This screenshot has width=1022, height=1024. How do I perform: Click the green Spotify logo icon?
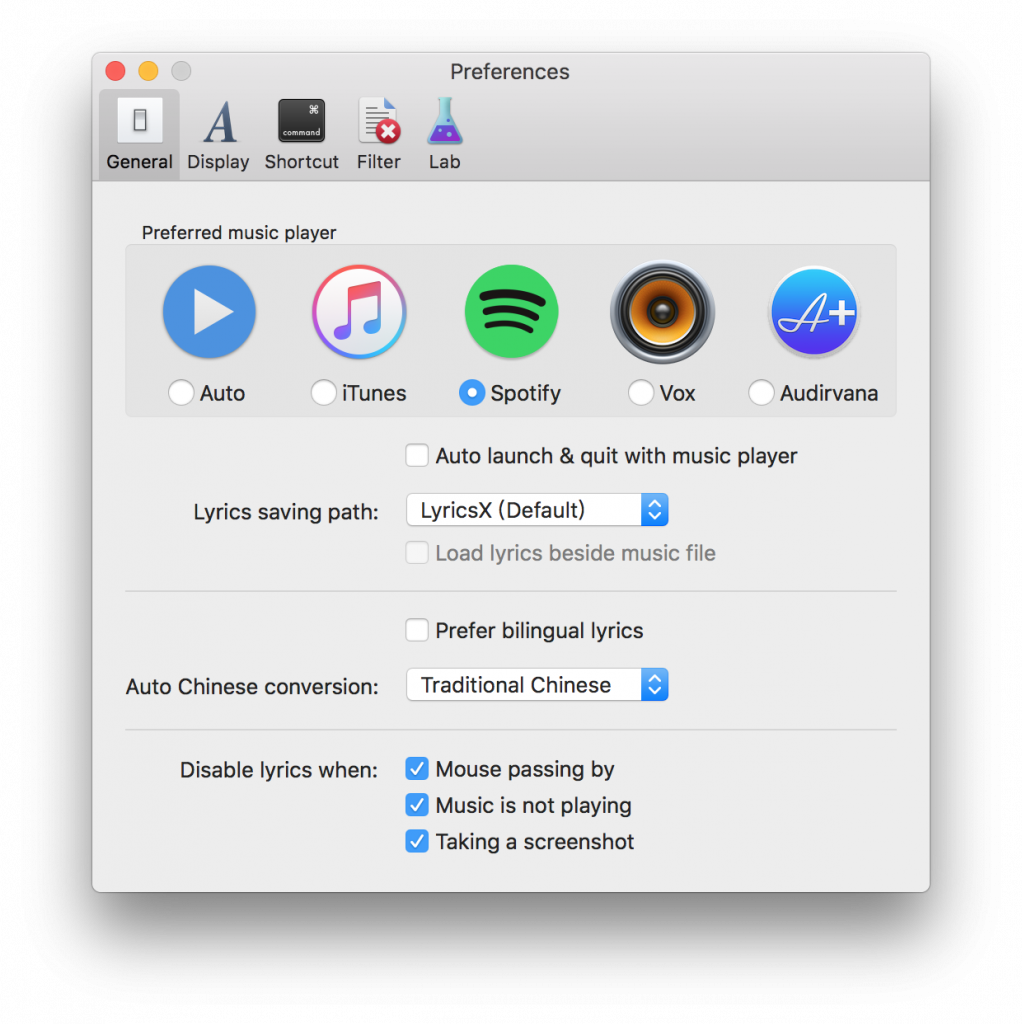pos(511,312)
